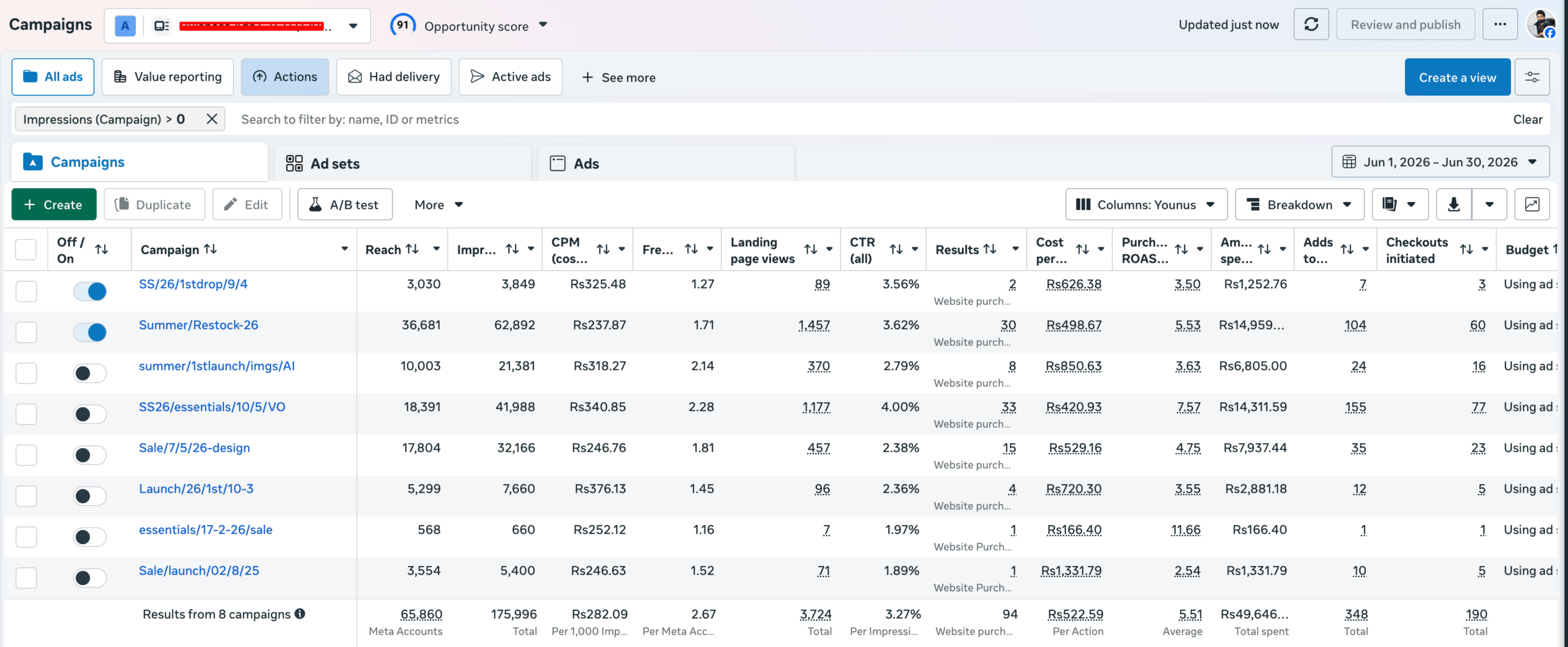Click the green Create button

click(54, 204)
